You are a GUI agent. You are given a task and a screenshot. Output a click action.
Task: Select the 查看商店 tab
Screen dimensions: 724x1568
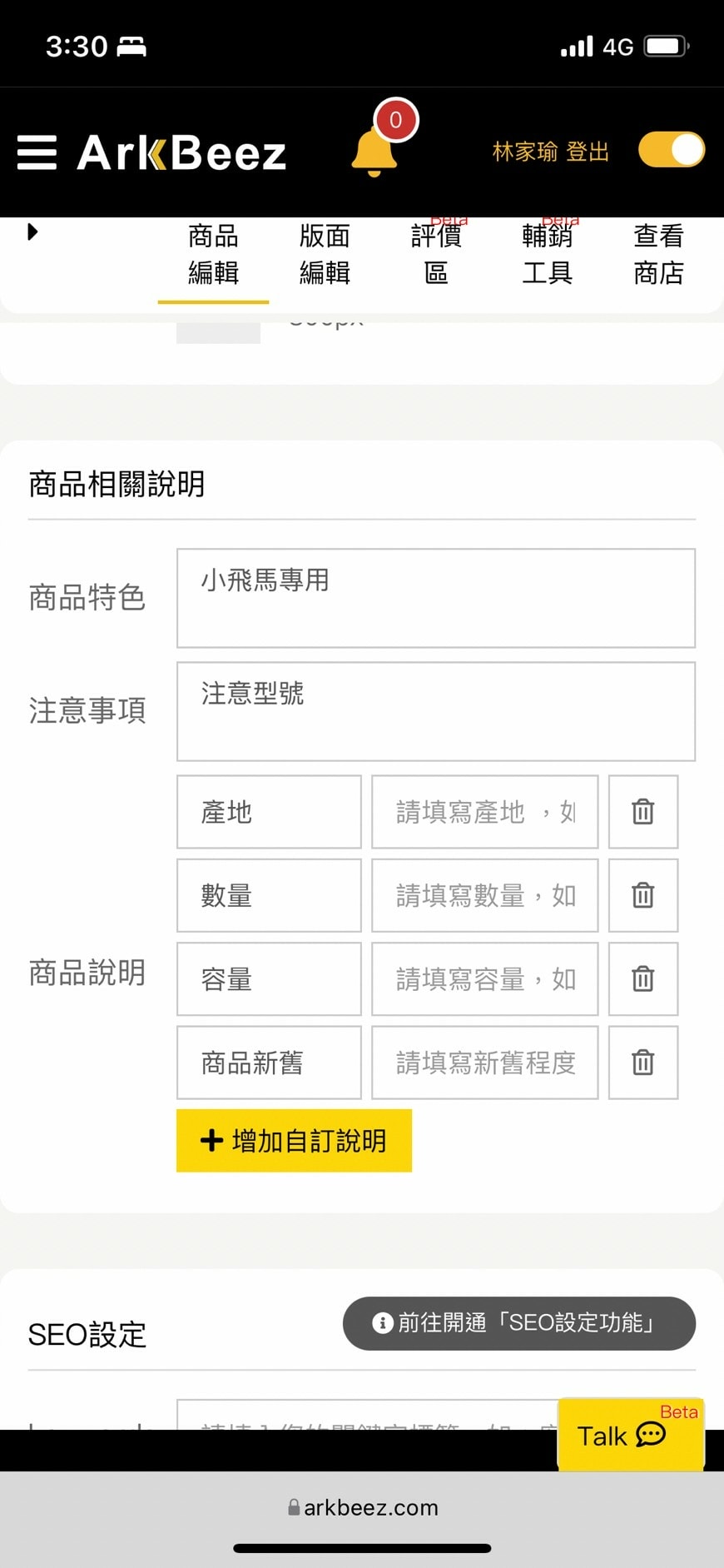coord(658,254)
